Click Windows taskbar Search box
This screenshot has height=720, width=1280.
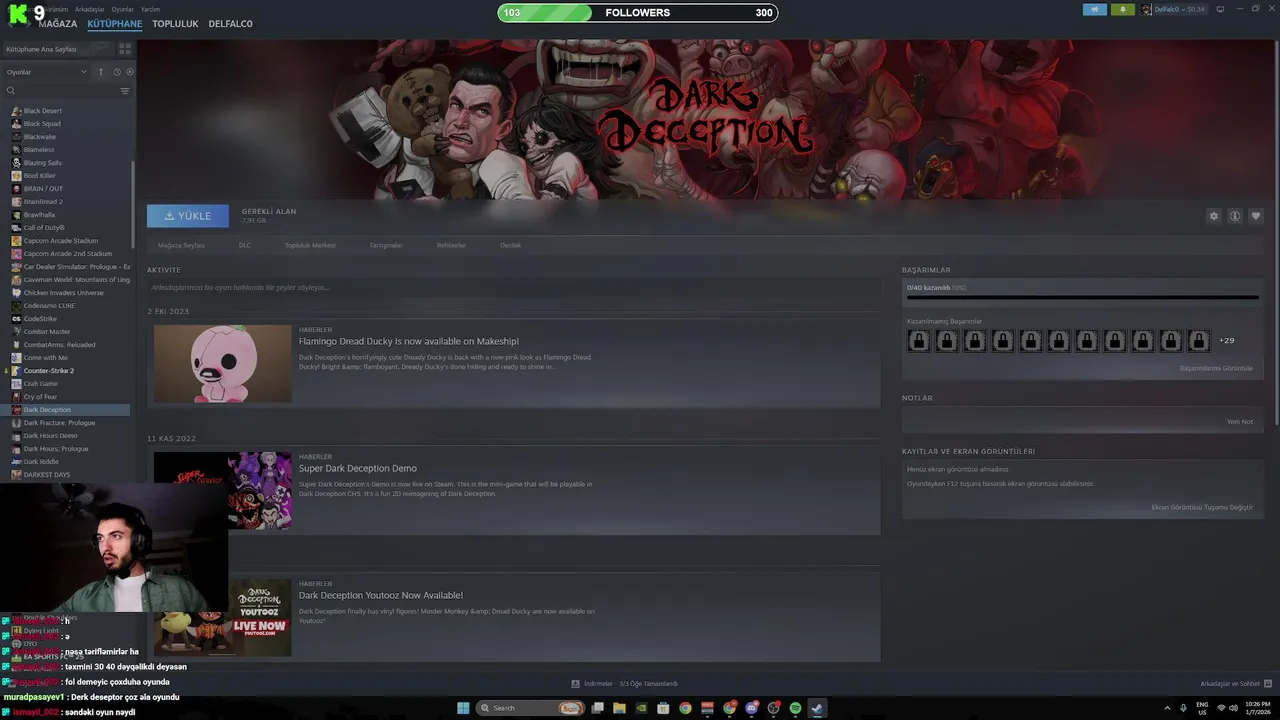coord(531,708)
